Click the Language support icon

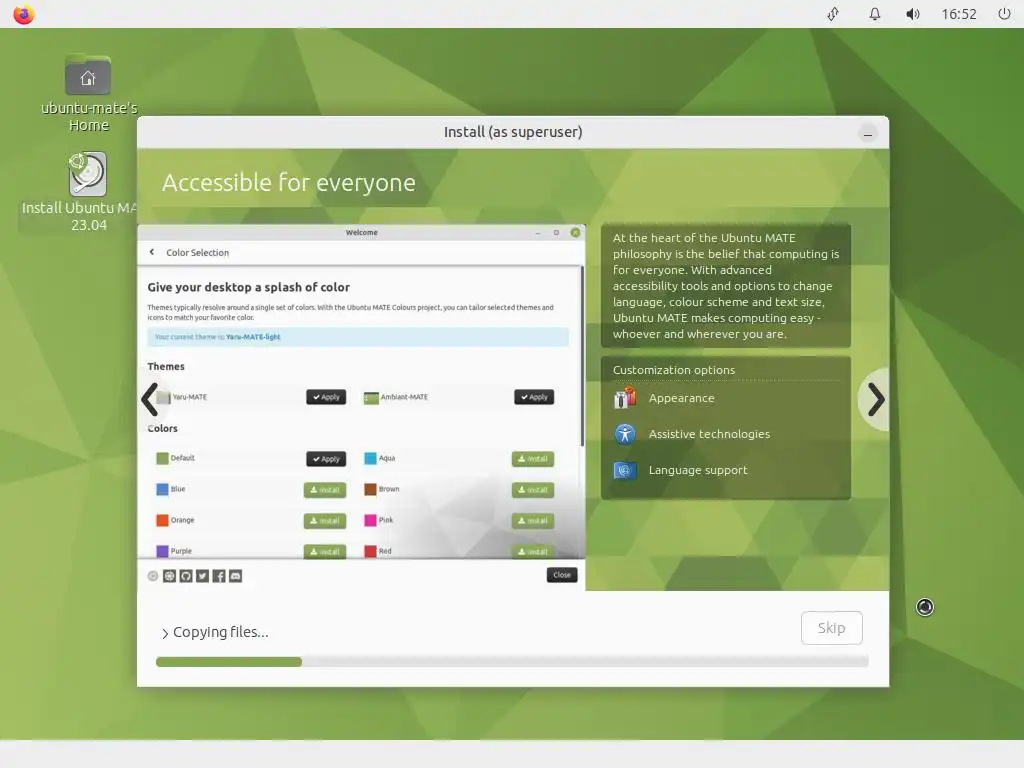pos(625,470)
